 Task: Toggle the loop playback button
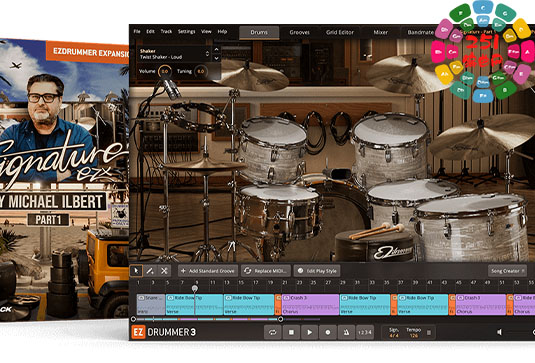tap(273, 332)
